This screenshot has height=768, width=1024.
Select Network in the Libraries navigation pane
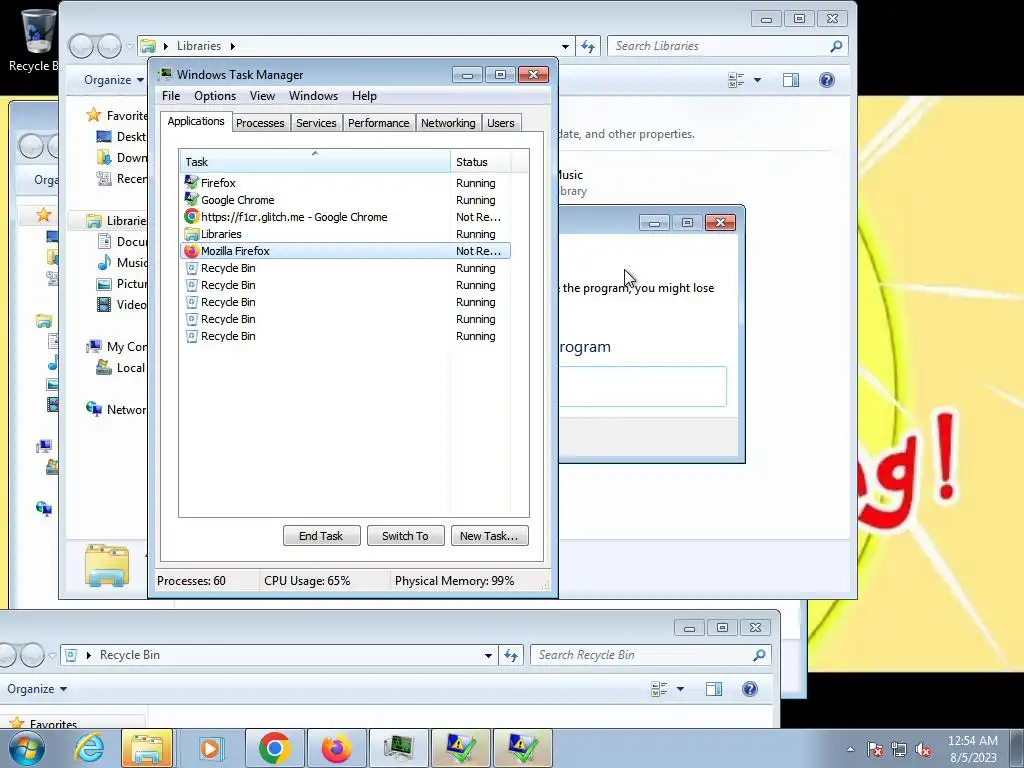click(118, 409)
